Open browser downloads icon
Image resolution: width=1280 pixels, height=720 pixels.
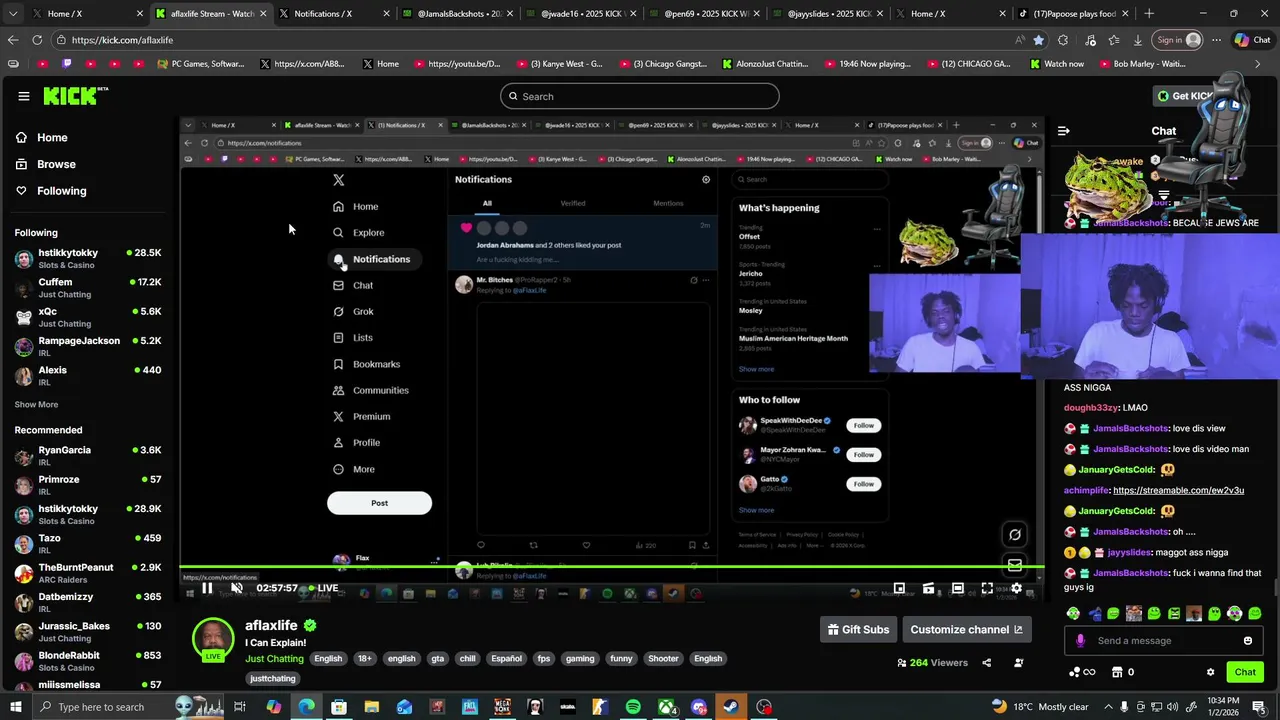tap(1137, 40)
